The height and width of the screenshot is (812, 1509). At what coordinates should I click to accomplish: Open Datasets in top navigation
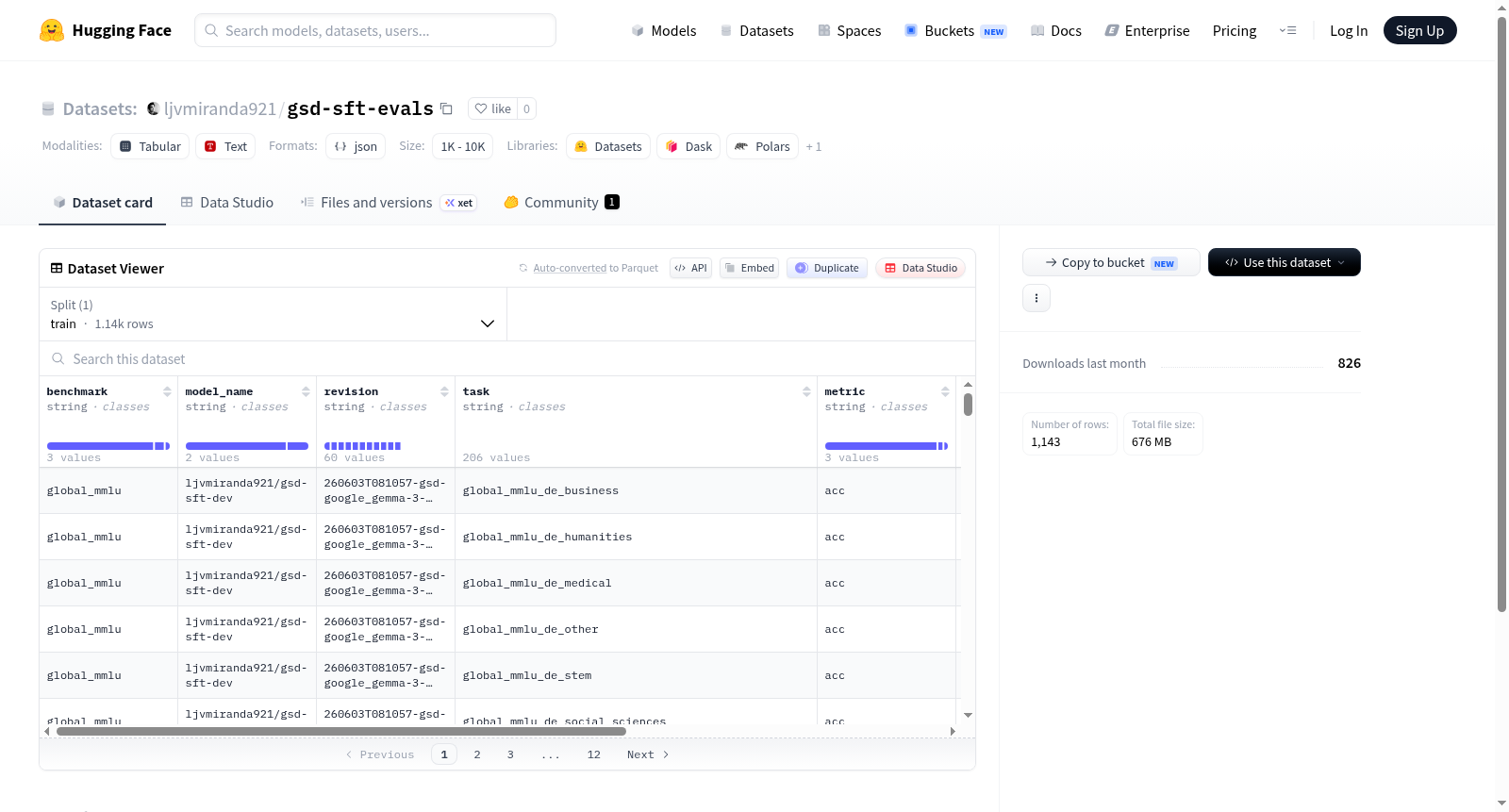pyautogui.click(x=756, y=31)
